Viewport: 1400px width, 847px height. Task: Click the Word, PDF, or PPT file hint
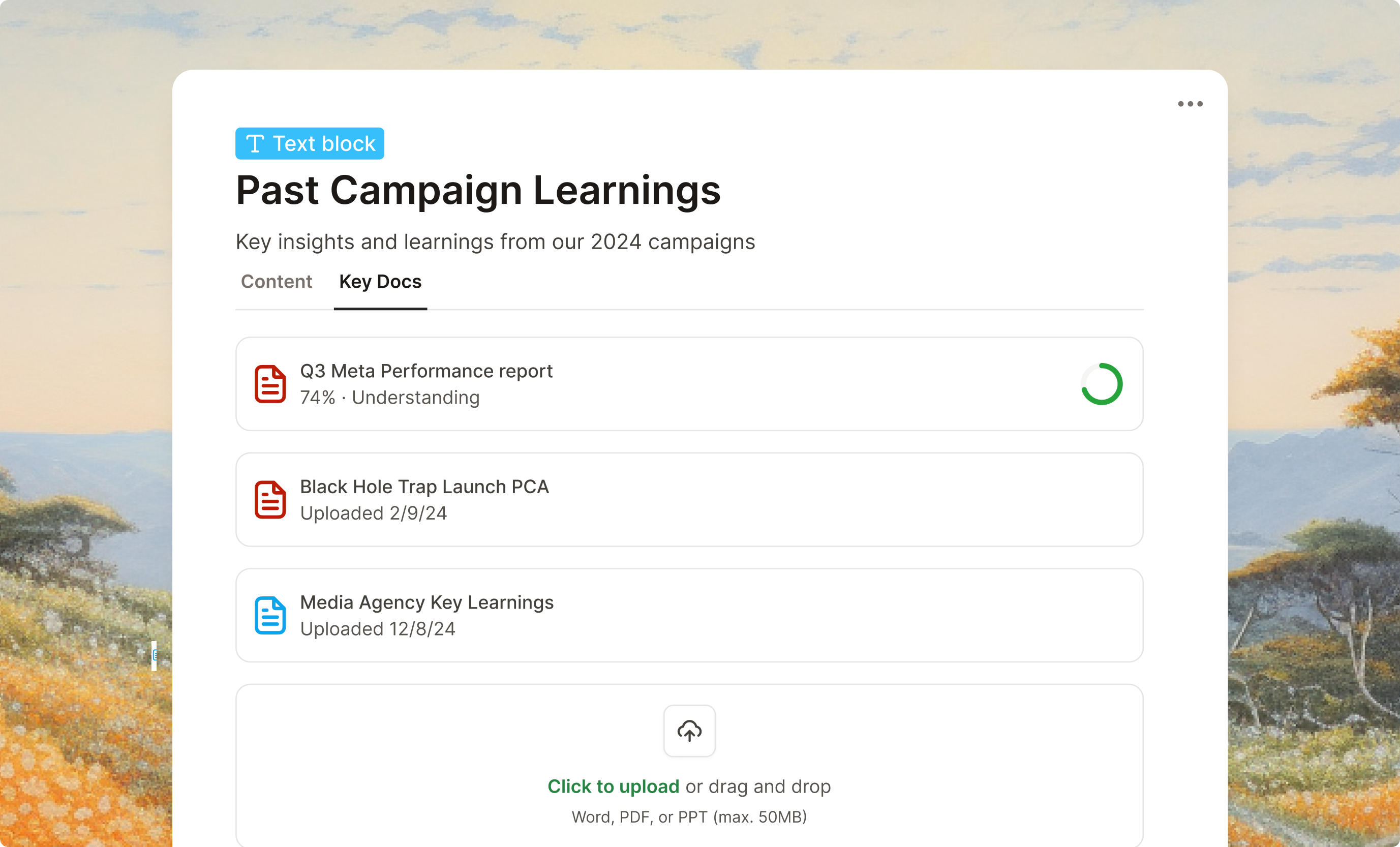click(x=689, y=817)
